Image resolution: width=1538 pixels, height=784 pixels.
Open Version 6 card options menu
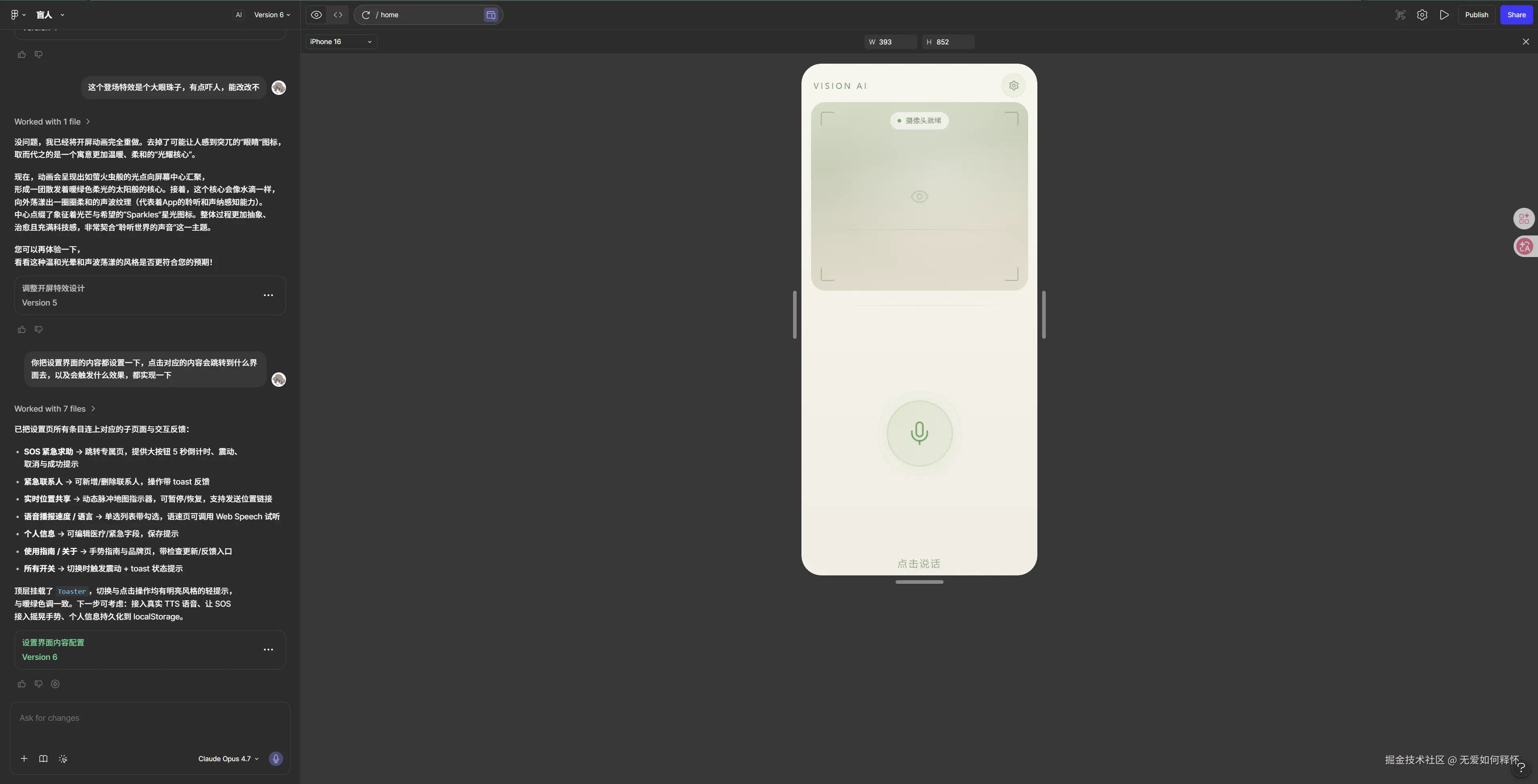pyautogui.click(x=268, y=649)
